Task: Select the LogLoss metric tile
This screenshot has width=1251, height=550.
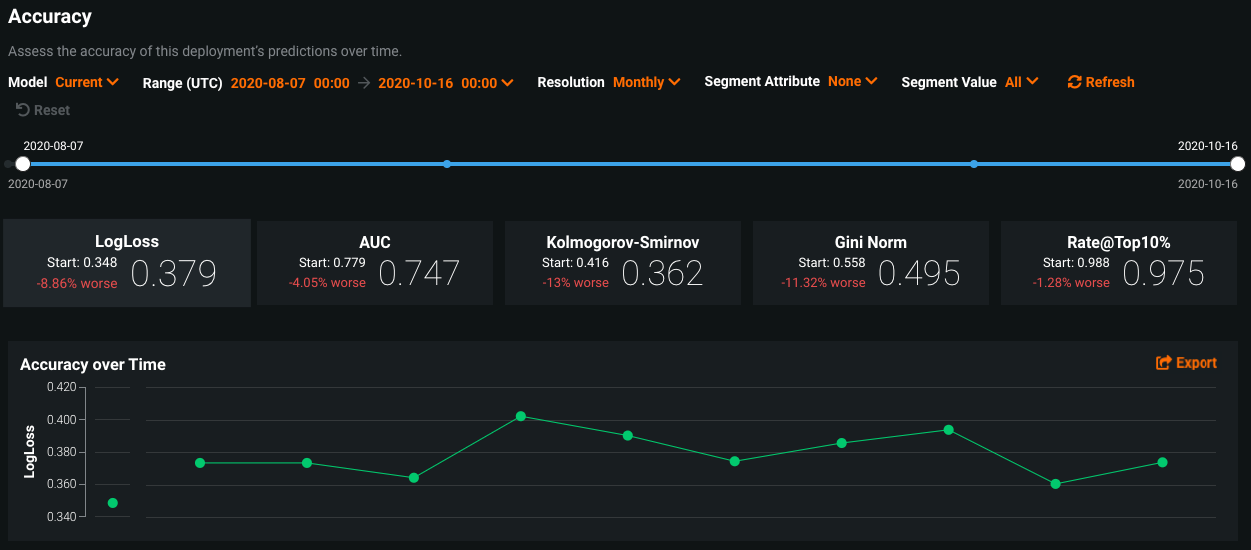Action: [127, 263]
